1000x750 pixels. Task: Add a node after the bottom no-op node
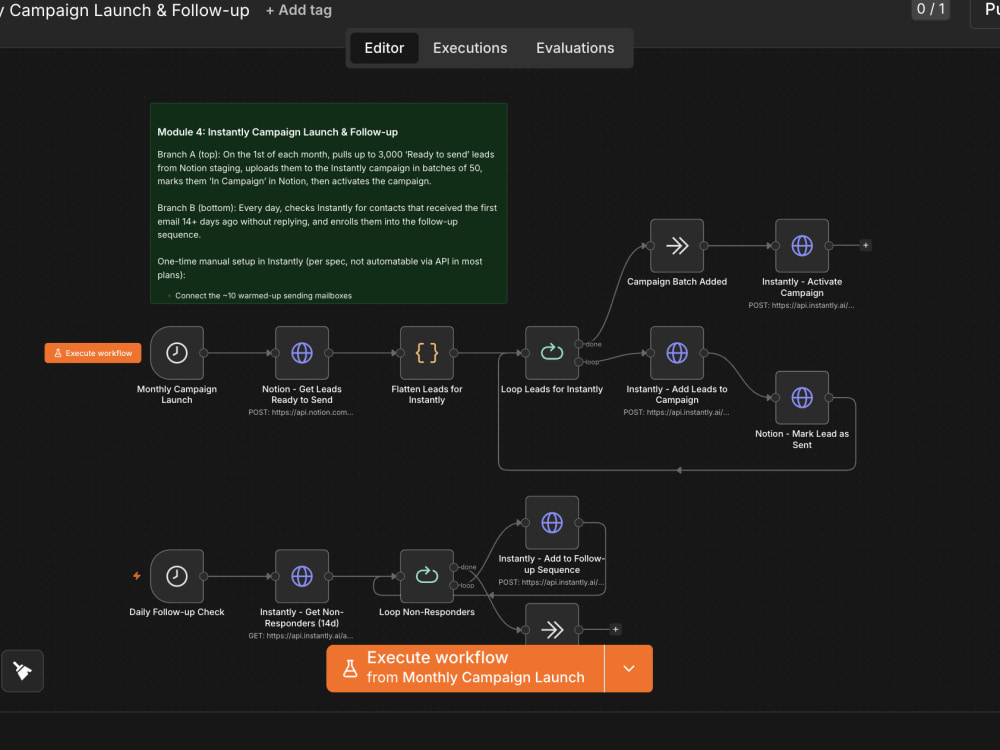pos(615,629)
